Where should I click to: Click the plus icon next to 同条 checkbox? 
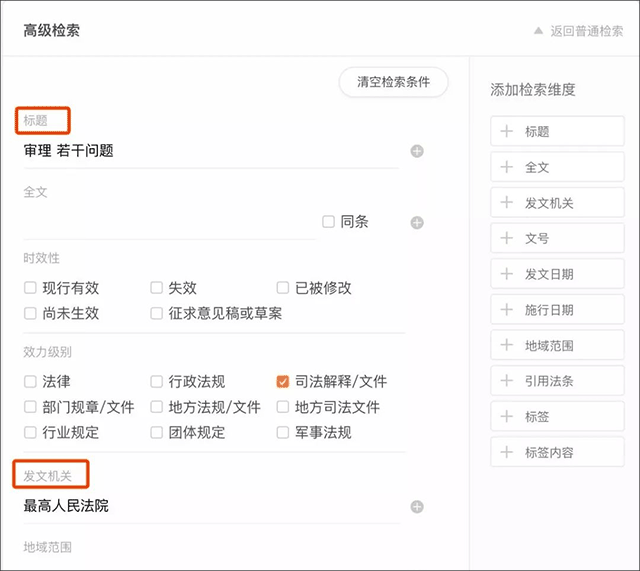(x=417, y=222)
